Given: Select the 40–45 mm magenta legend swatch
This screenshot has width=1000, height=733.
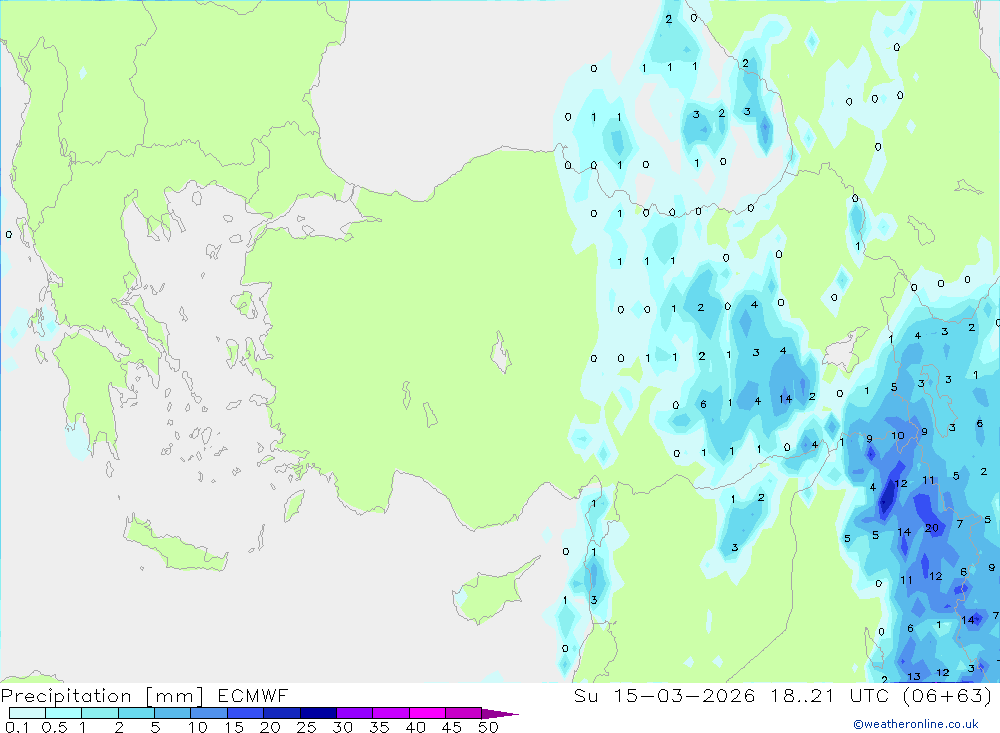Looking at the screenshot, I should point(427,713).
